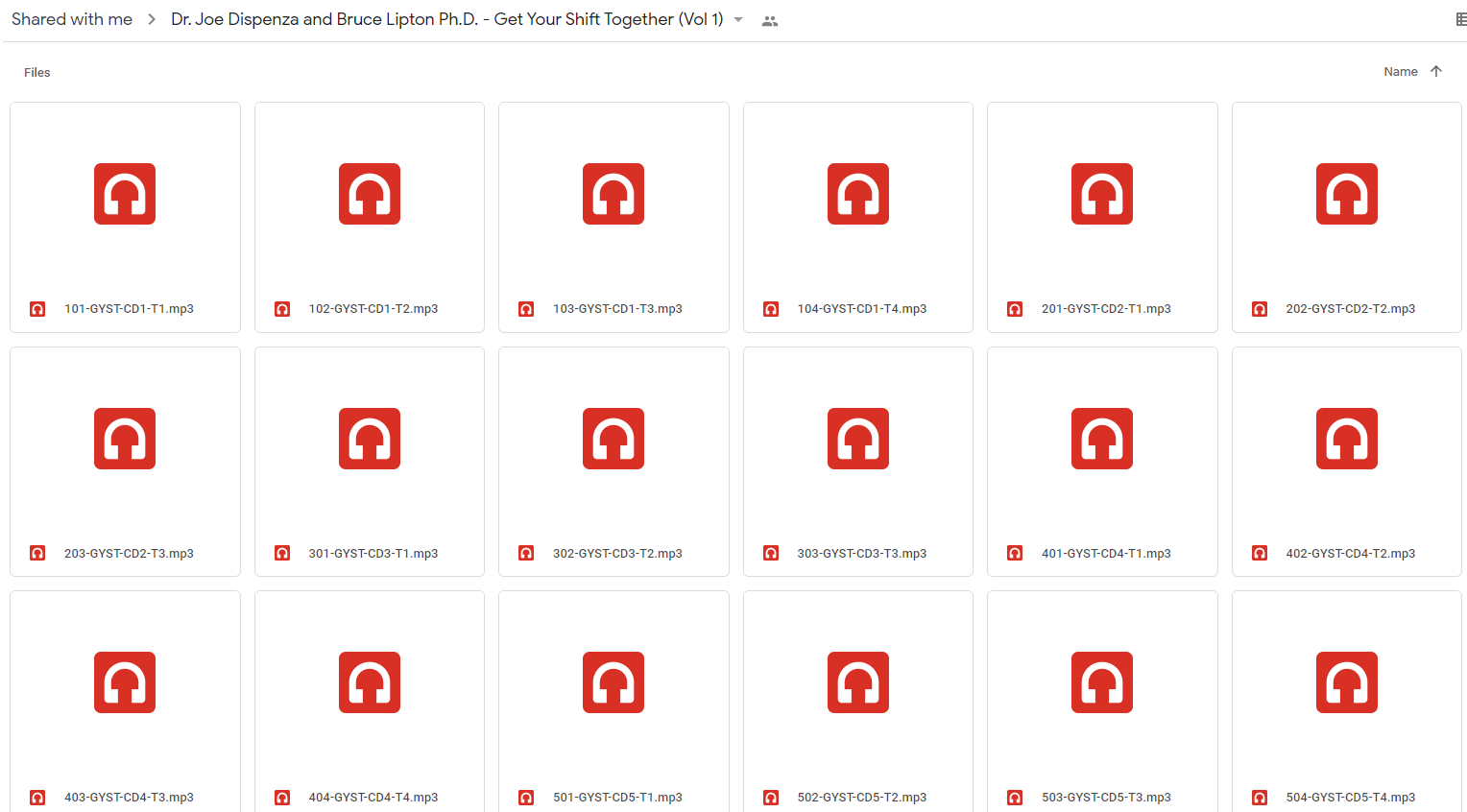
Task: Click the small audio icon beside 504-GYST-CD5-T4.mp3
Action: coord(1260,798)
